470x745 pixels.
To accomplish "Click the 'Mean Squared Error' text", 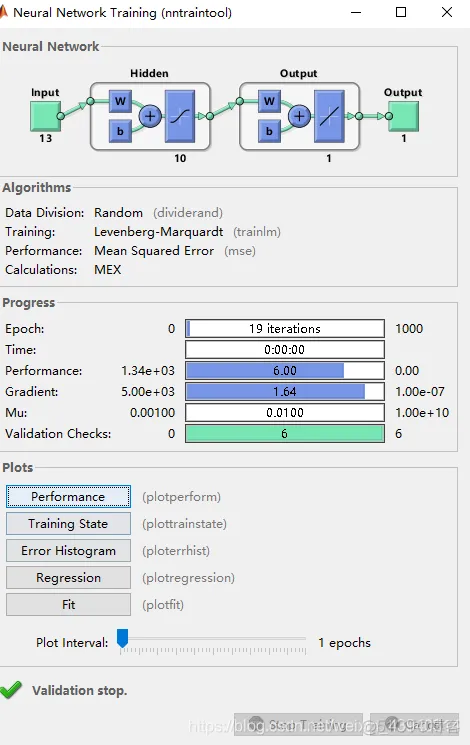I will point(154,251).
